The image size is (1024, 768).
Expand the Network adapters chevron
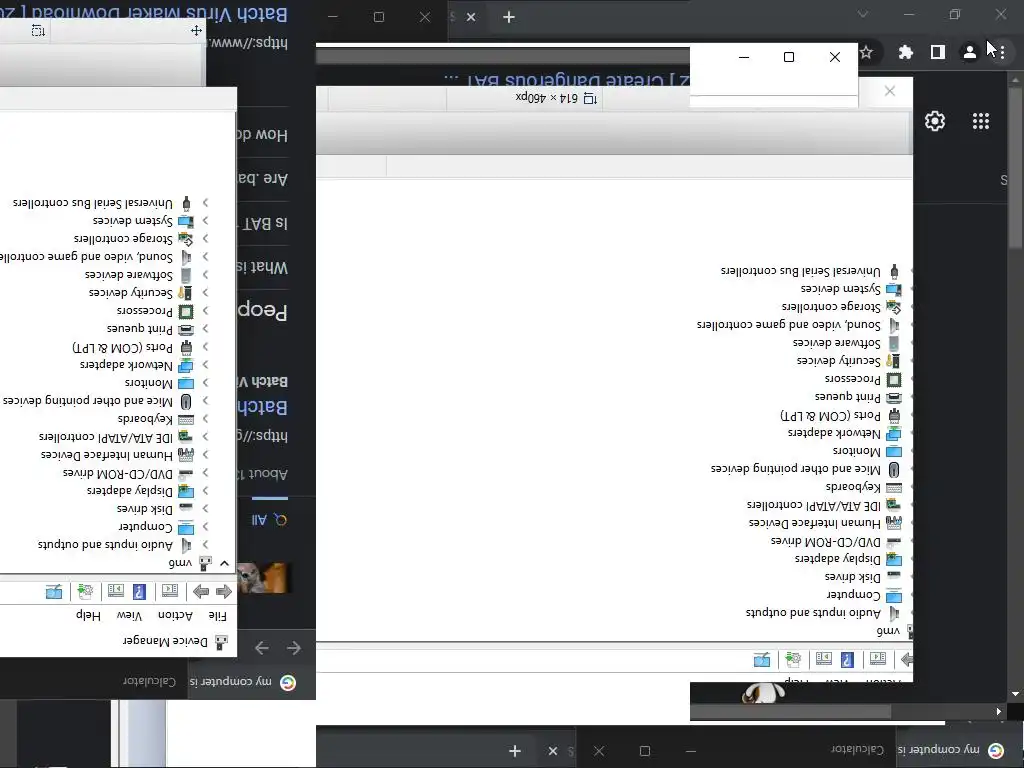(205, 364)
